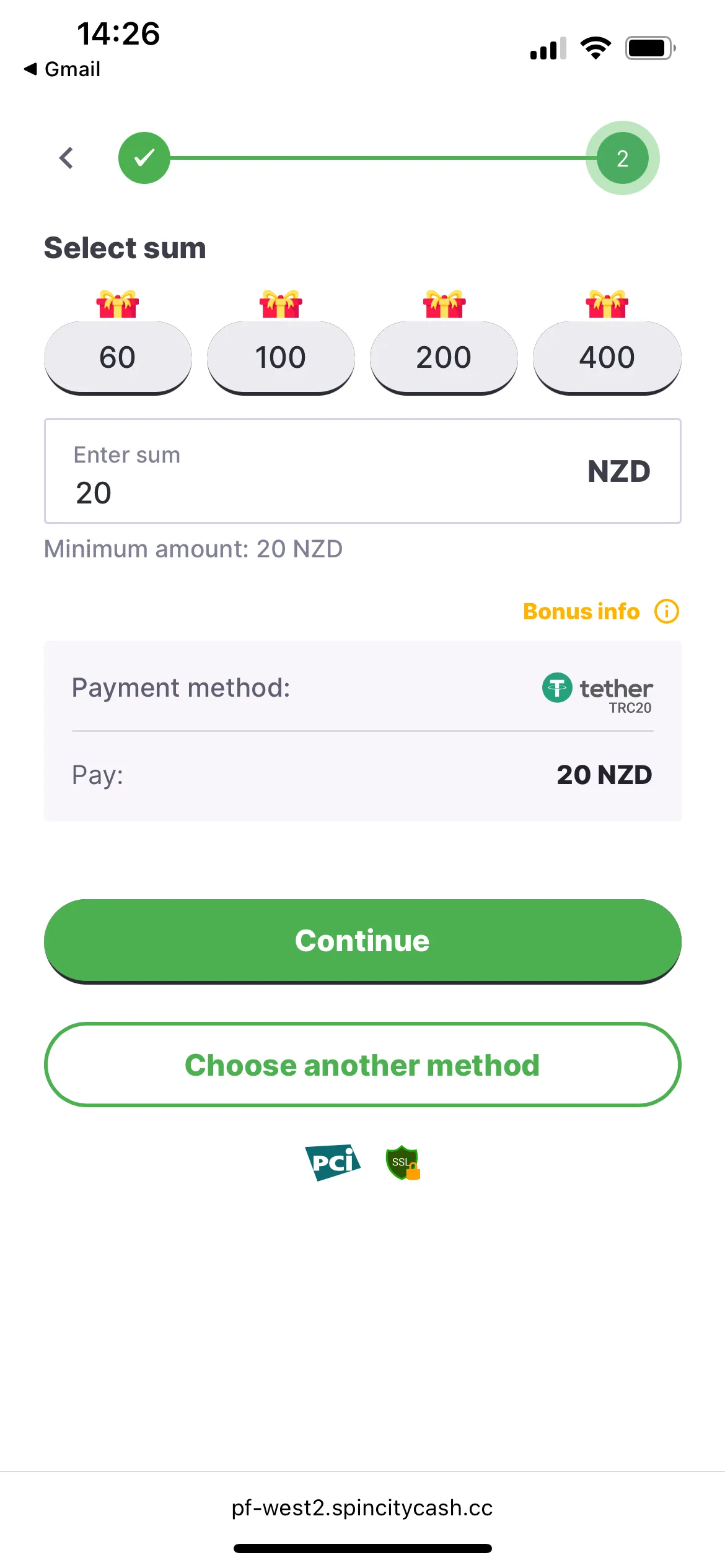725x1568 pixels.
Task: Tap the gift icon above 60
Action: (117, 304)
